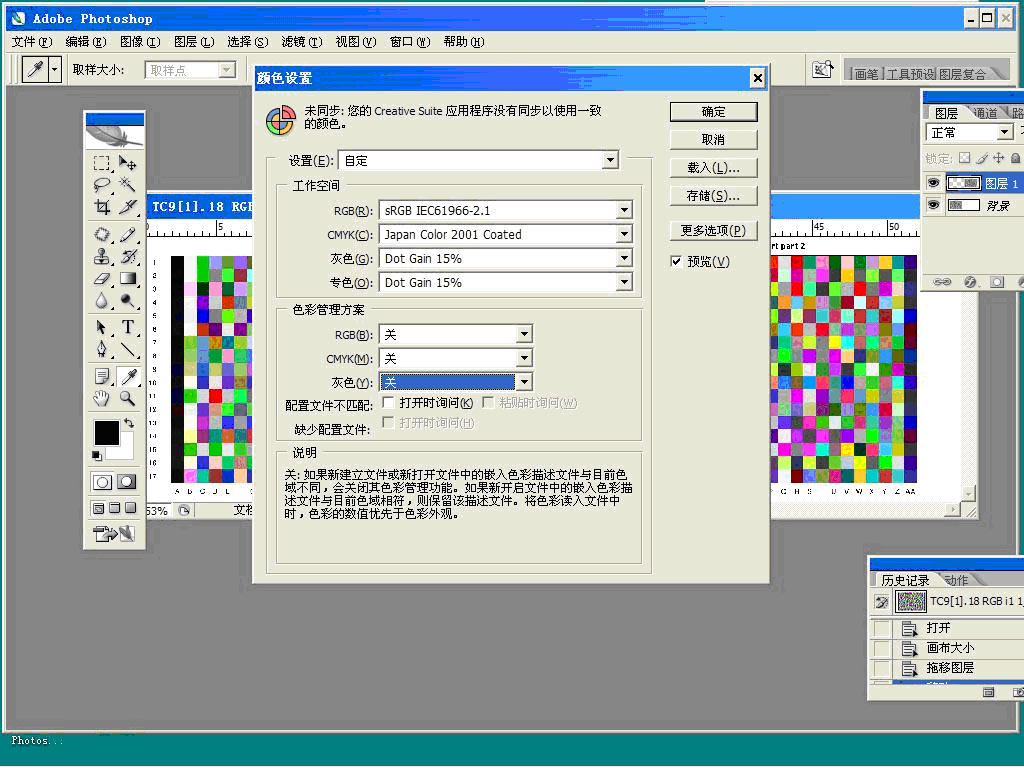Screen dimensions: 1024x768
Task: Select the Brush tool
Action: [128, 234]
